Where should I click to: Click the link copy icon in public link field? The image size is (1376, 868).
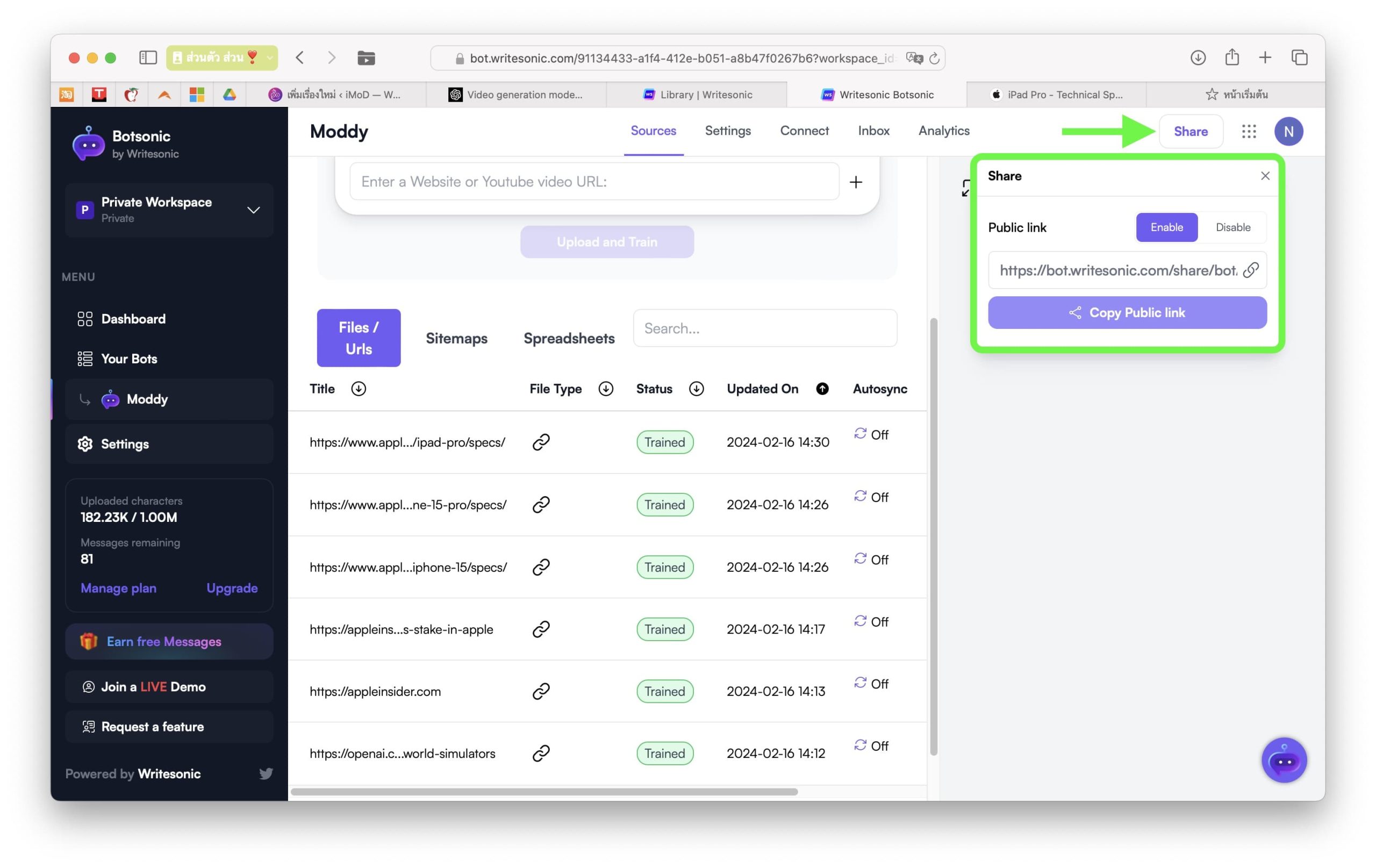(1250, 270)
